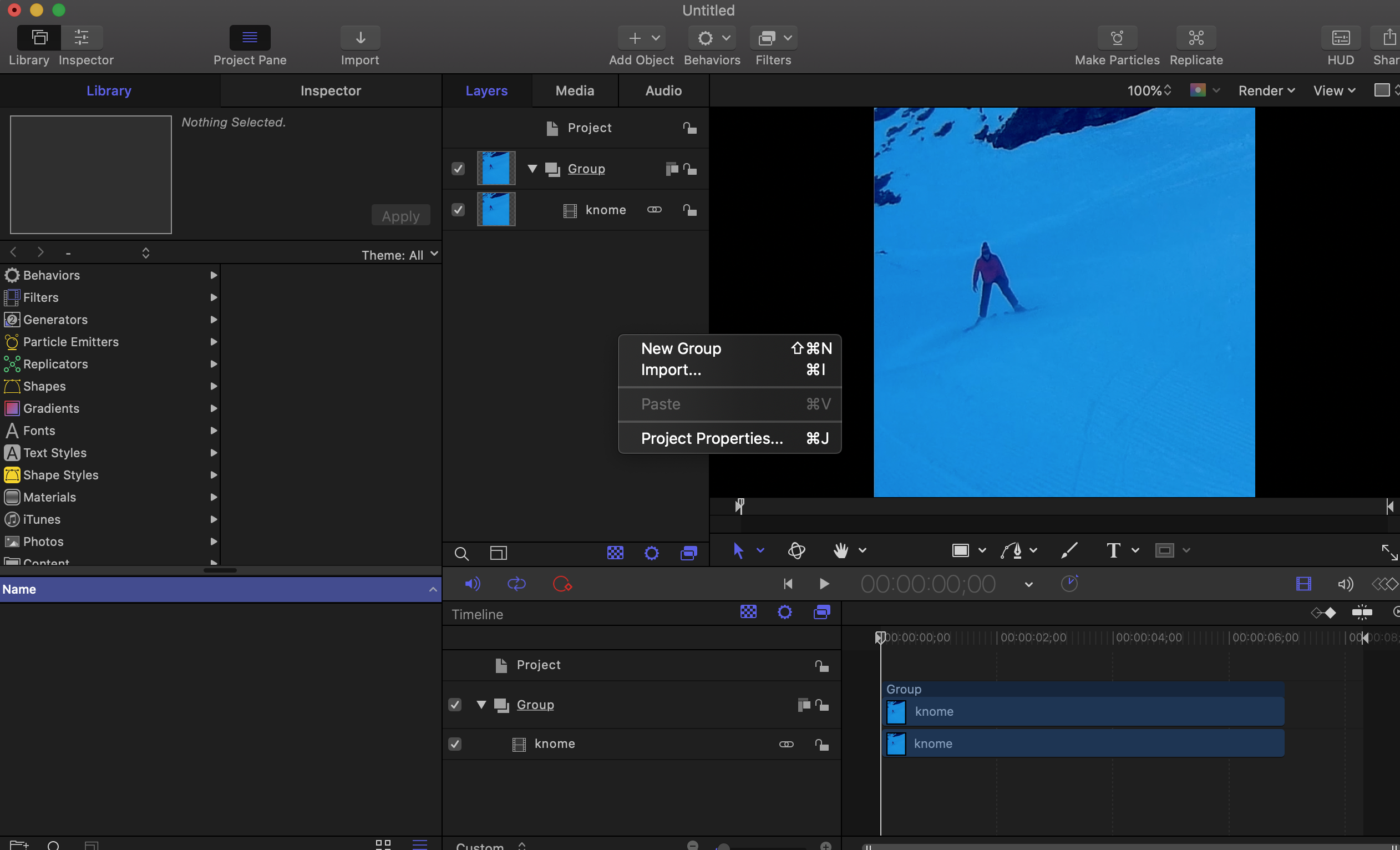The image size is (1400, 850).
Task: Switch to the Inspector tab
Action: (x=331, y=90)
